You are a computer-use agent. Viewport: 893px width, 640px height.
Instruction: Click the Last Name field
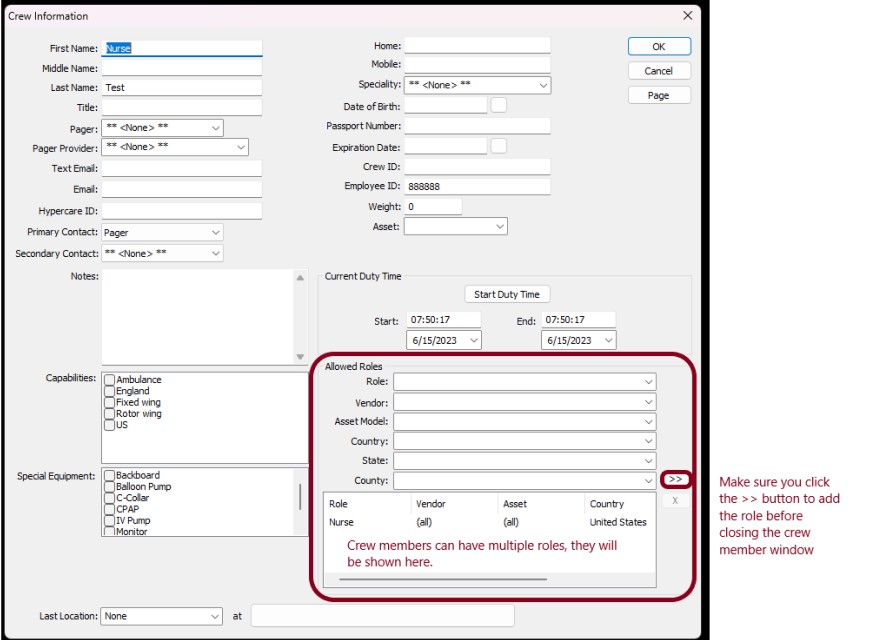(x=182, y=88)
